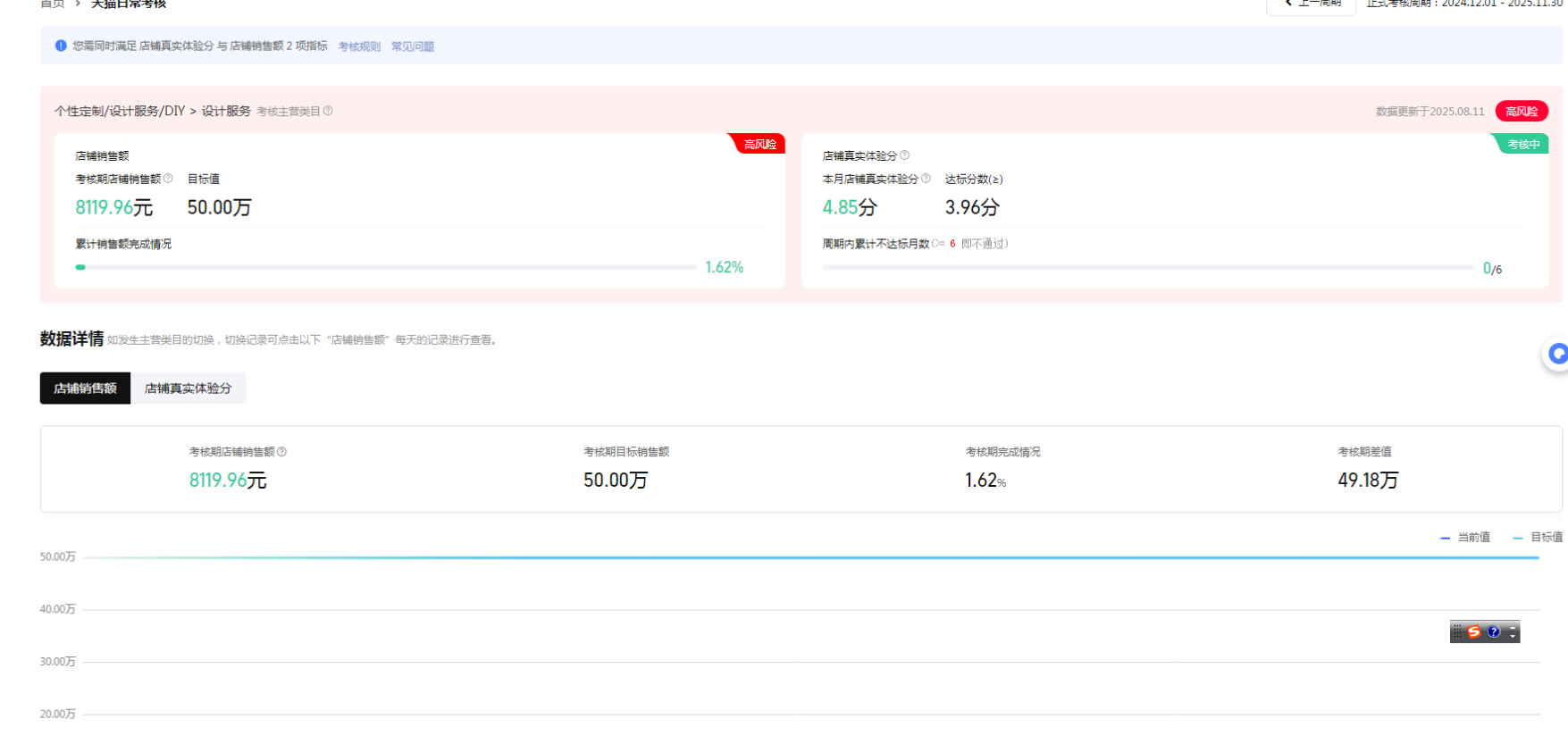Click the 累计销售额完成情况 progress bar

(386, 267)
